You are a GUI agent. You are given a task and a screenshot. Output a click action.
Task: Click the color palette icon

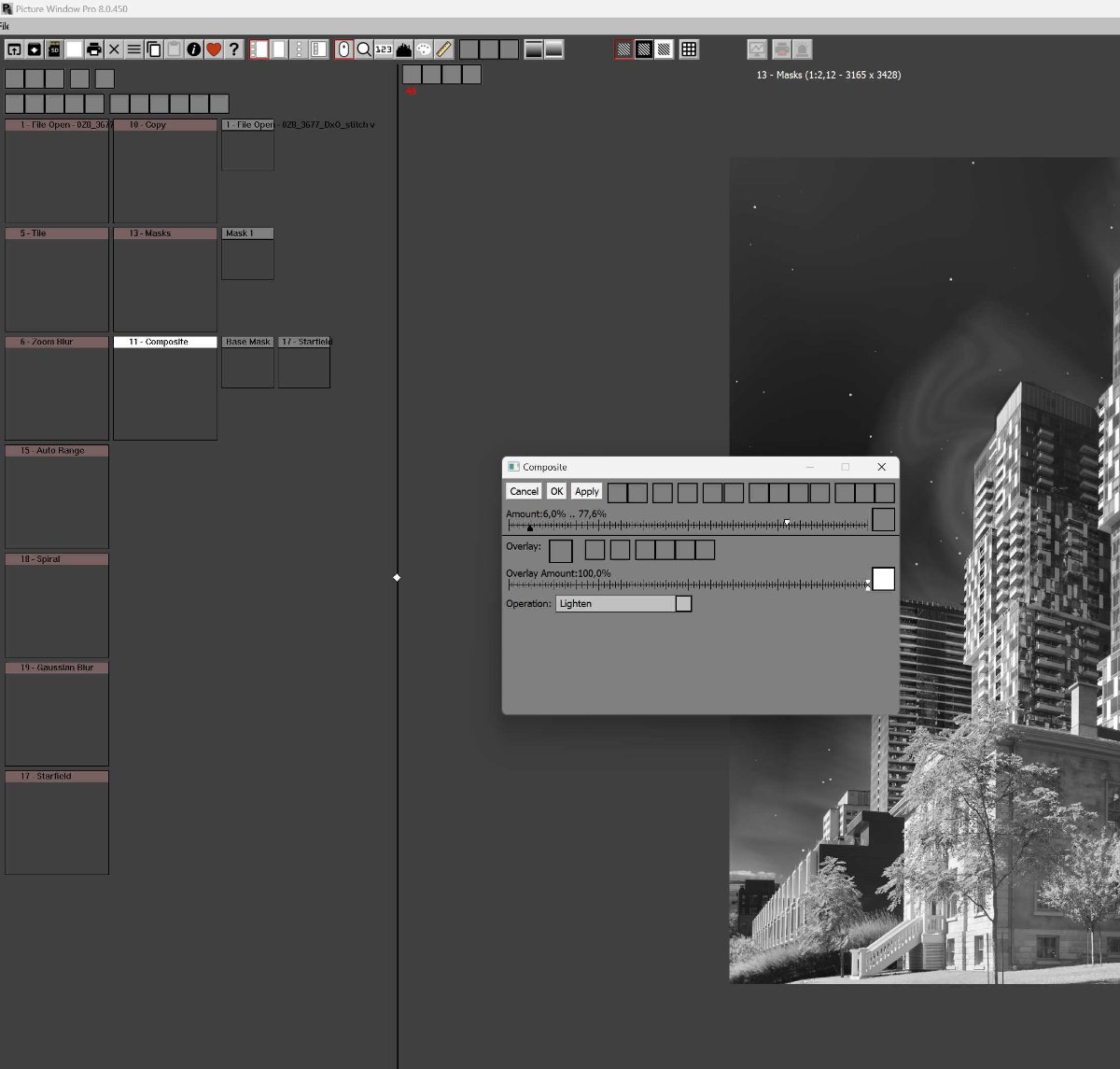click(424, 49)
